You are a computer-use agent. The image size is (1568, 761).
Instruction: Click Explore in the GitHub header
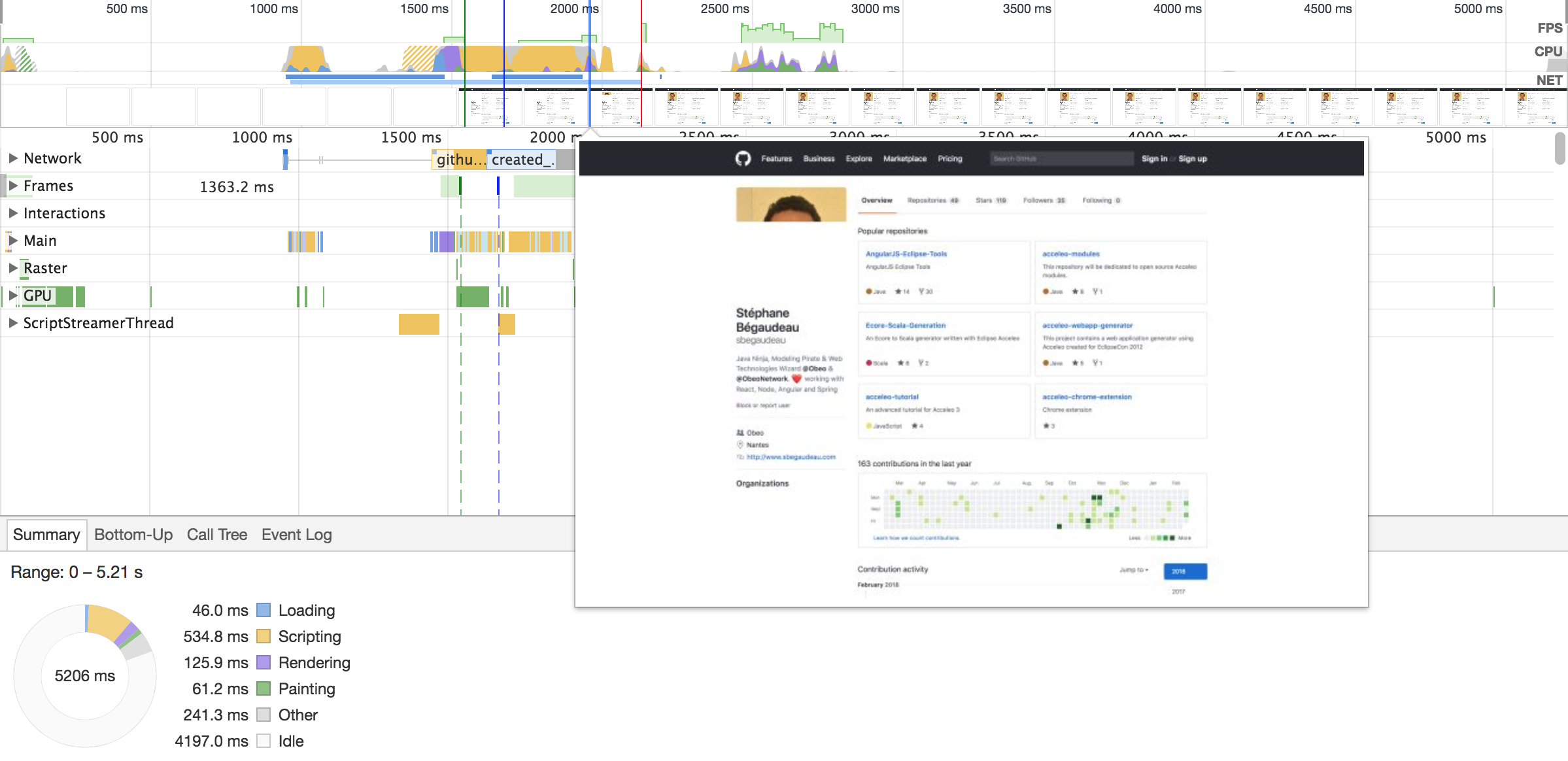[859, 159]
